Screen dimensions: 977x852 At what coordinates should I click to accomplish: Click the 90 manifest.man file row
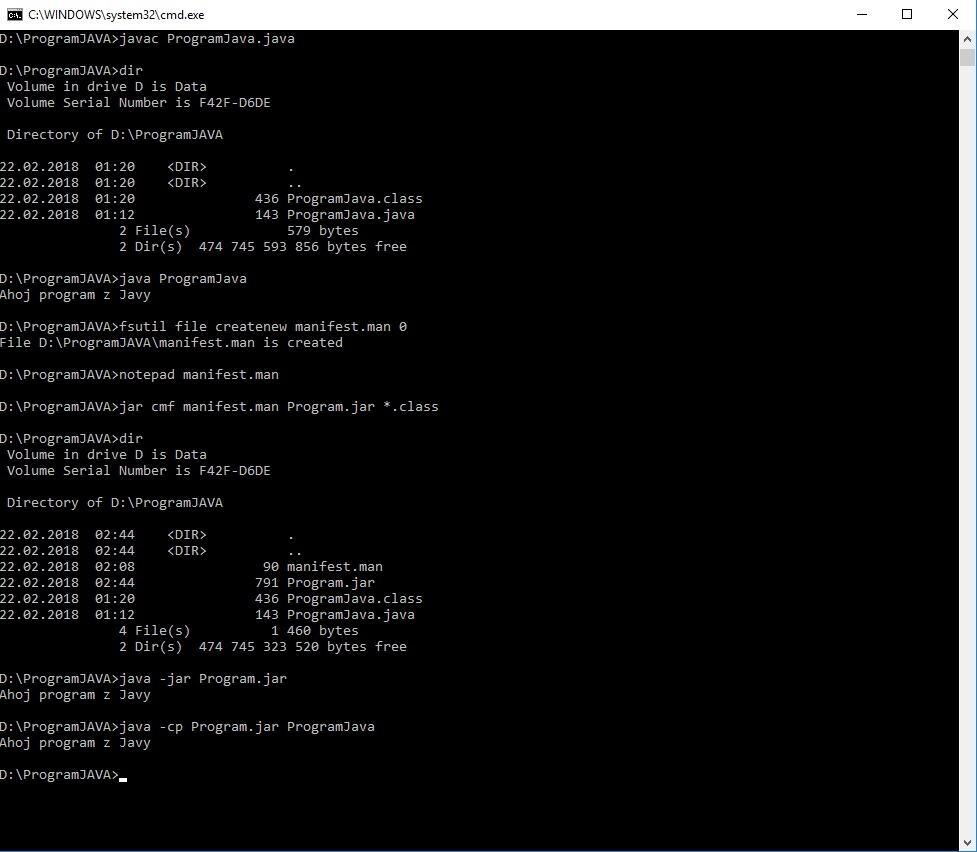click(191, 567)
